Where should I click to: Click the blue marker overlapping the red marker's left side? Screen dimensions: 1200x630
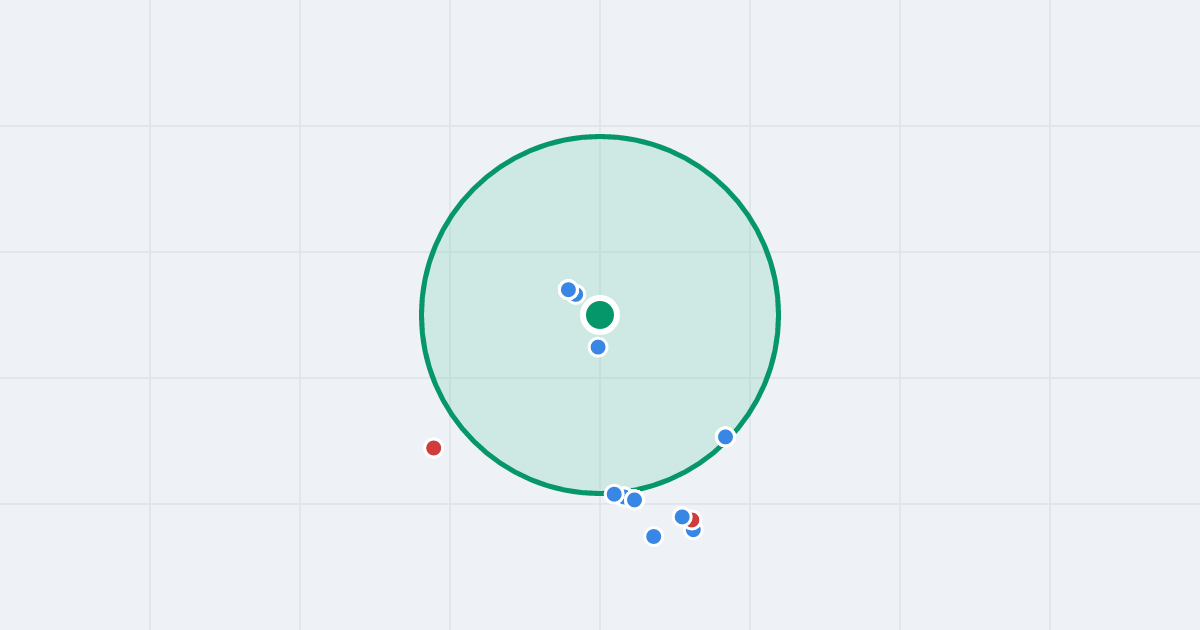click(682, 517)
